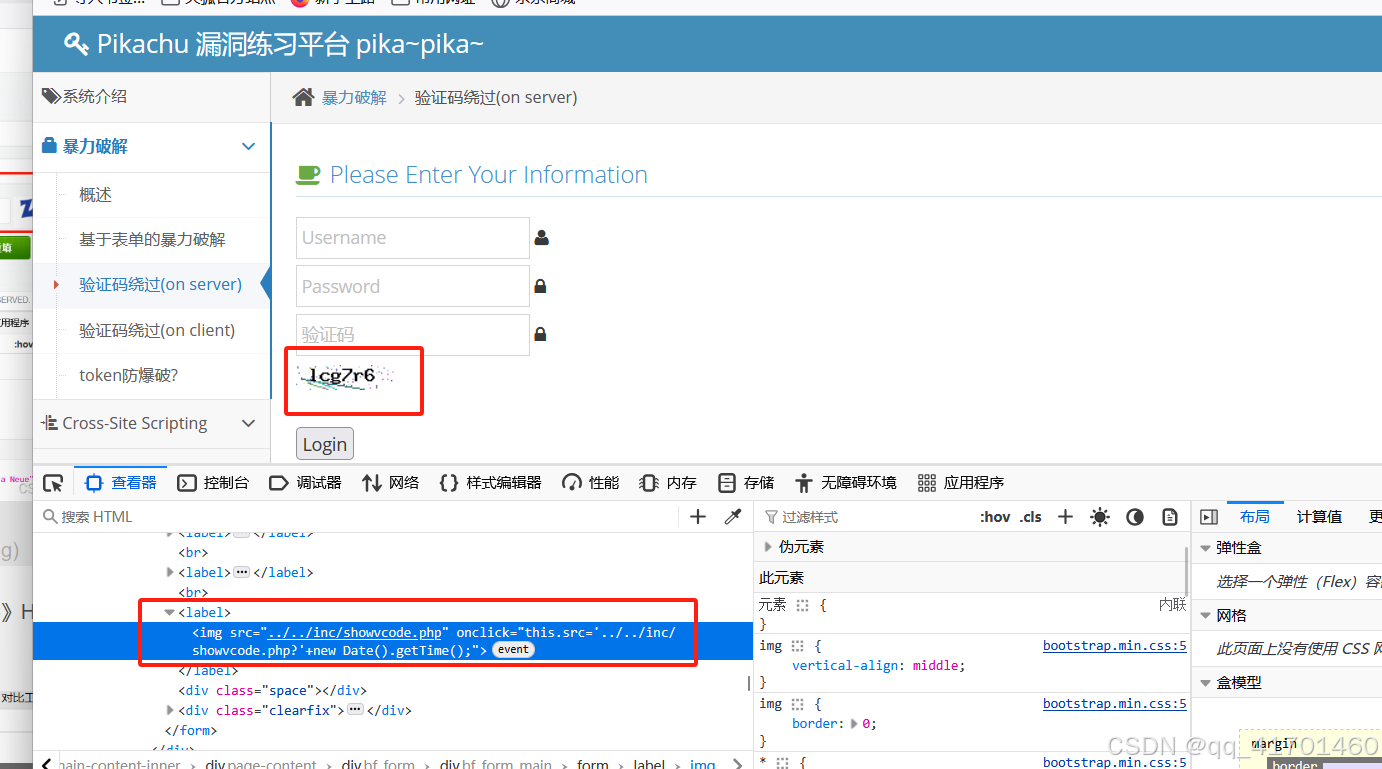Click the Login button

click(325, 444)
